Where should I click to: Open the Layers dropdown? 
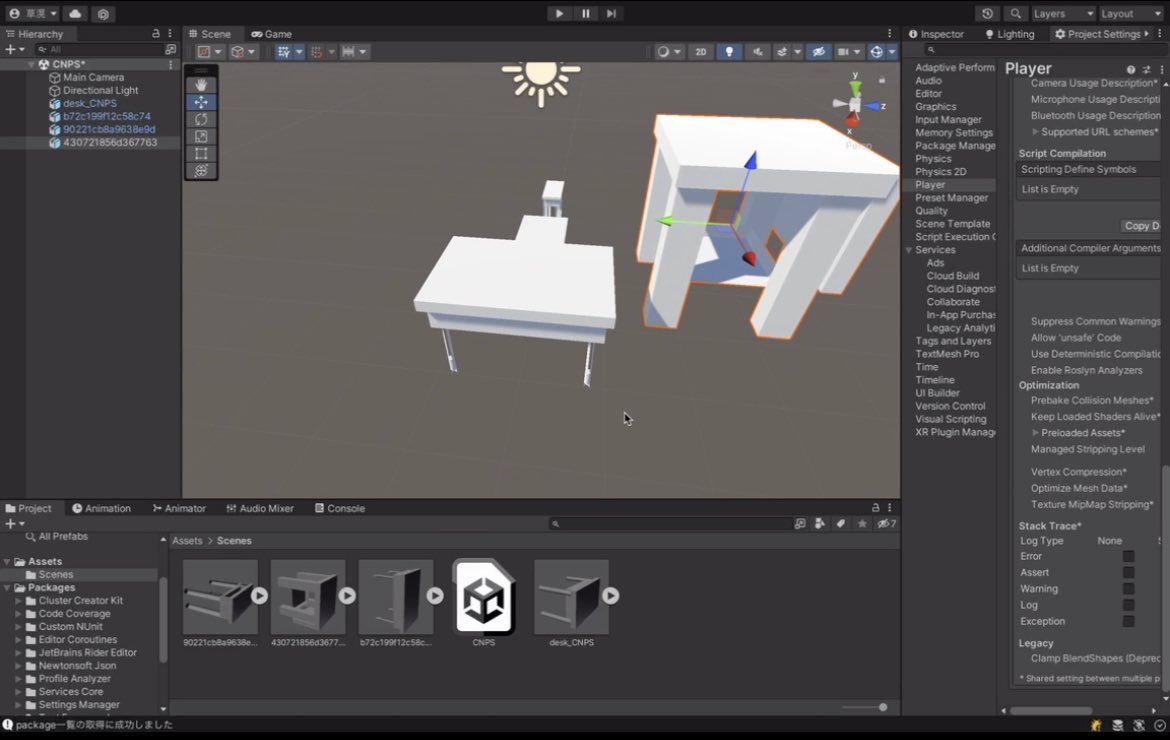click(1063, 13)
